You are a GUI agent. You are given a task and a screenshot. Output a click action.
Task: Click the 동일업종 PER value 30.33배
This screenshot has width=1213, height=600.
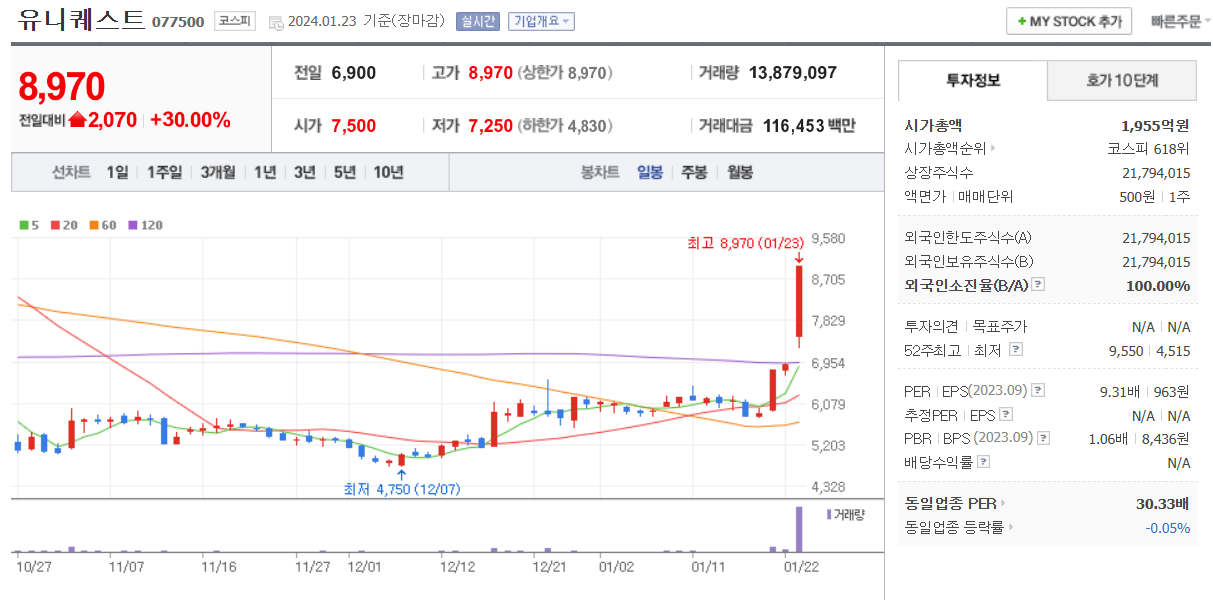(x=1162, y=503)
